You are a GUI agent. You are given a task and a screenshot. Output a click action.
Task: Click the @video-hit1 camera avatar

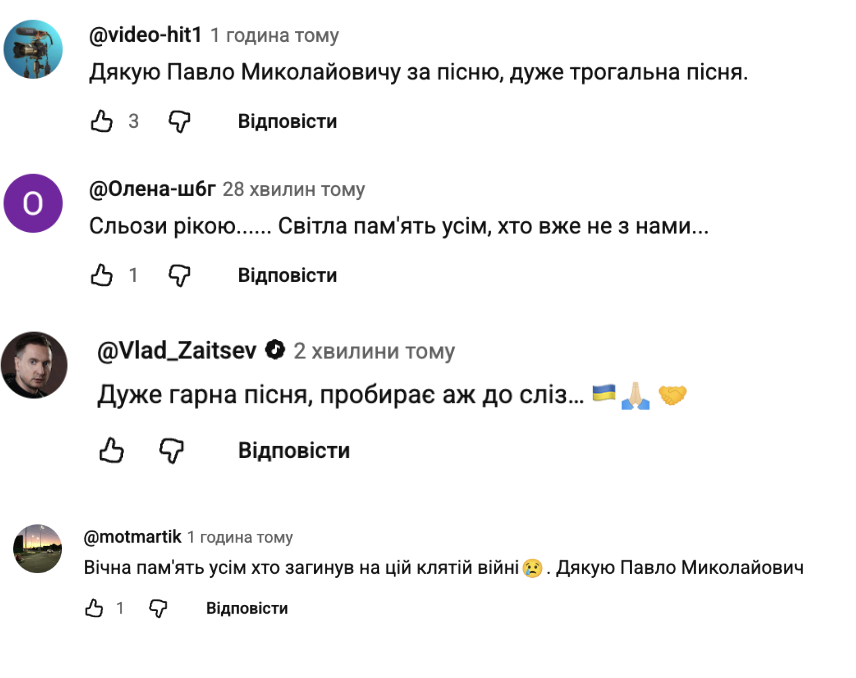point(34,48)
